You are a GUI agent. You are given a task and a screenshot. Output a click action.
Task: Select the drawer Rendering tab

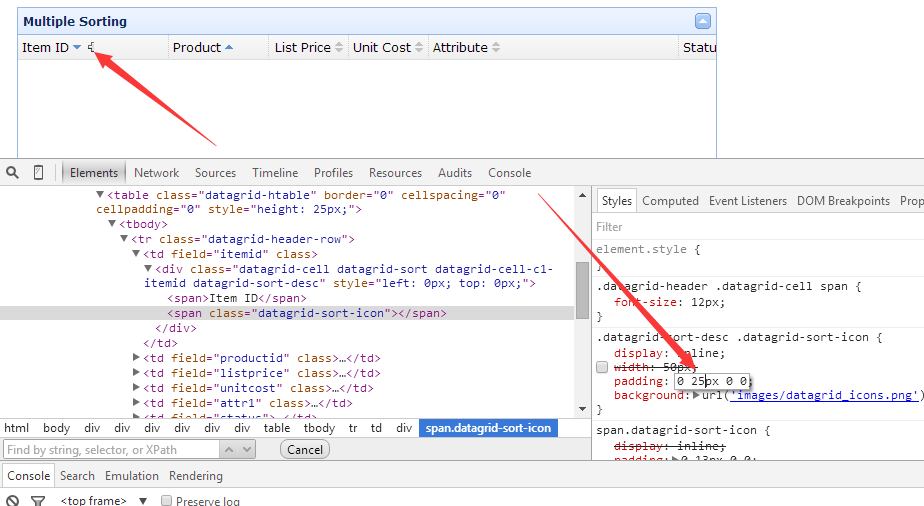(x=196, y=475)
